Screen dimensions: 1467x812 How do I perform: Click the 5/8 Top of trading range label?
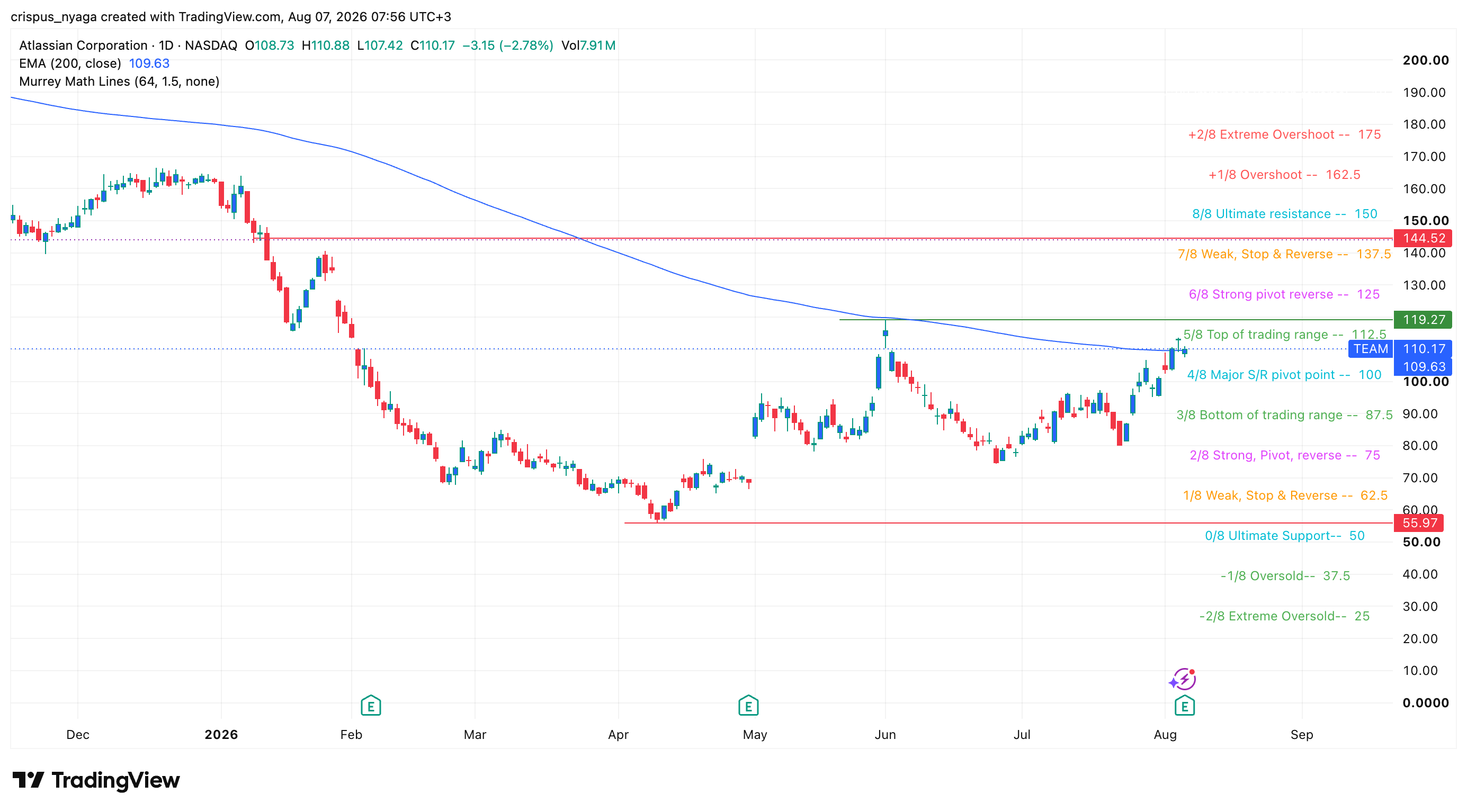coord(1285,334)
